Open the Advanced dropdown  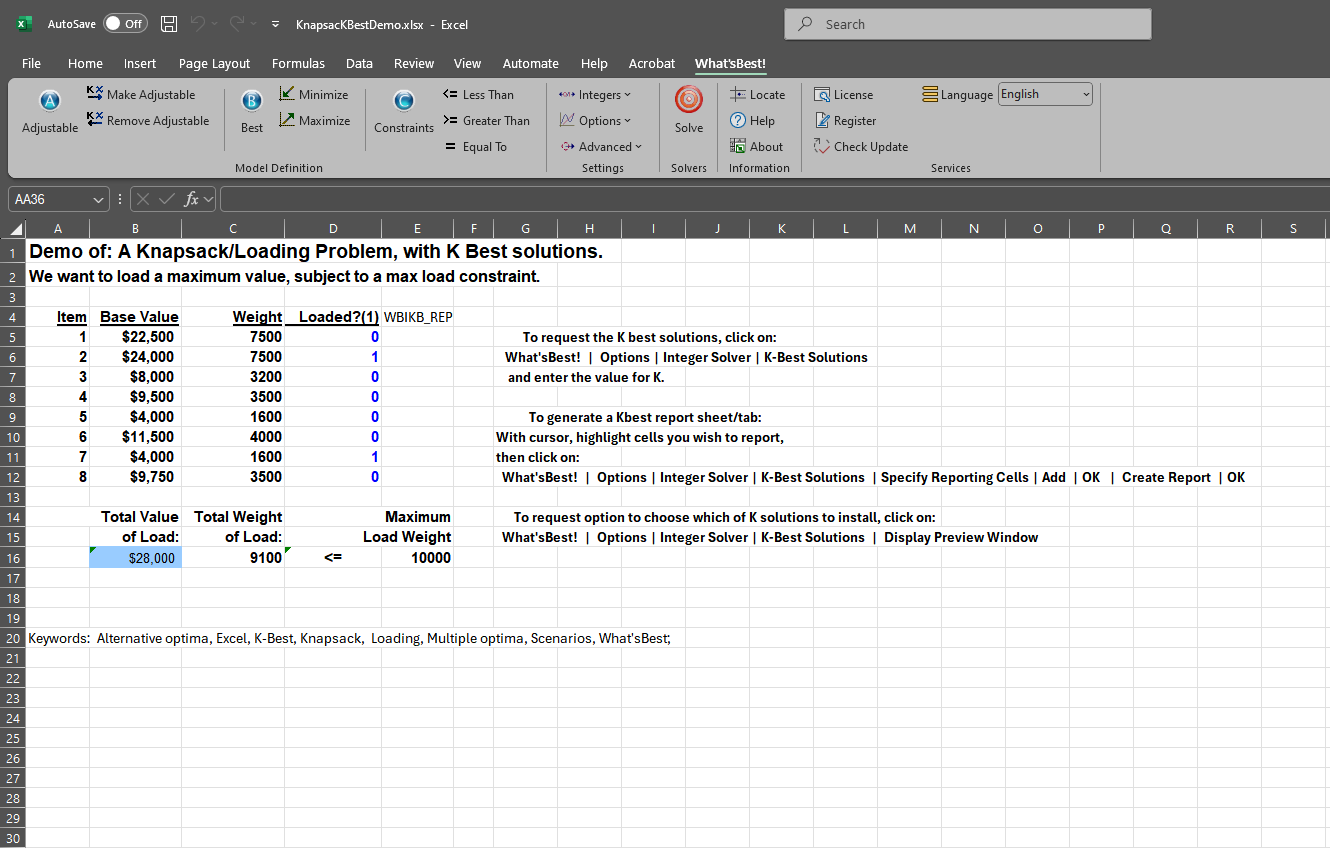[x=600, y=146]
